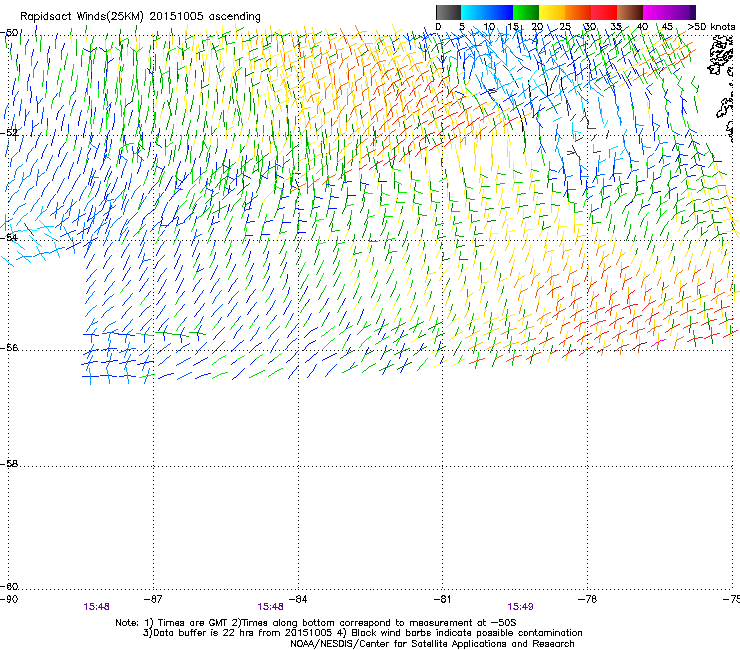Select the '-52' latitude axis label
This screenshot has width=740, height=650.
coord(9,133)
